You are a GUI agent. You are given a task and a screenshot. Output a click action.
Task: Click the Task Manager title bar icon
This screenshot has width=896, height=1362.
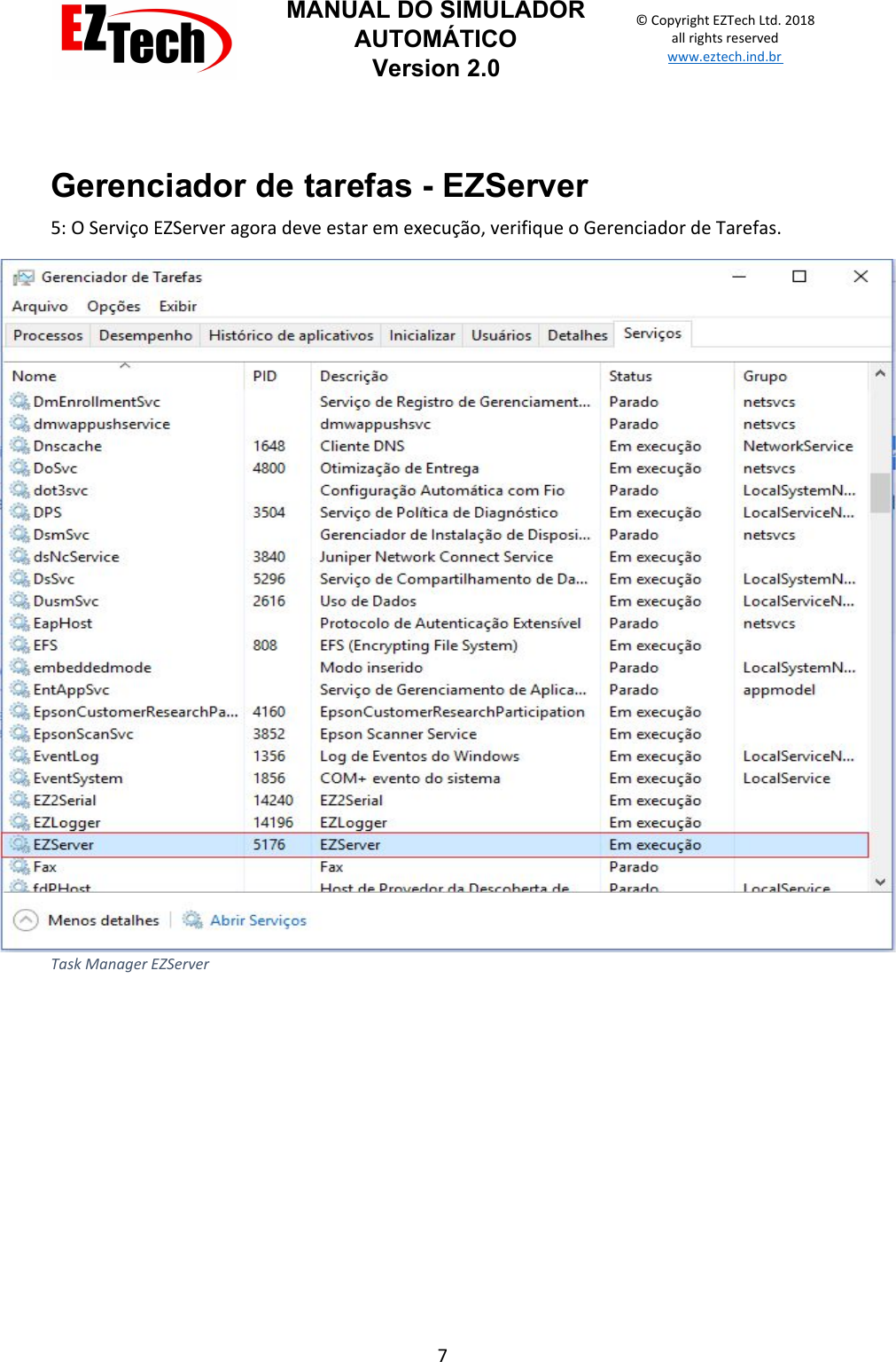click(24, 278)
